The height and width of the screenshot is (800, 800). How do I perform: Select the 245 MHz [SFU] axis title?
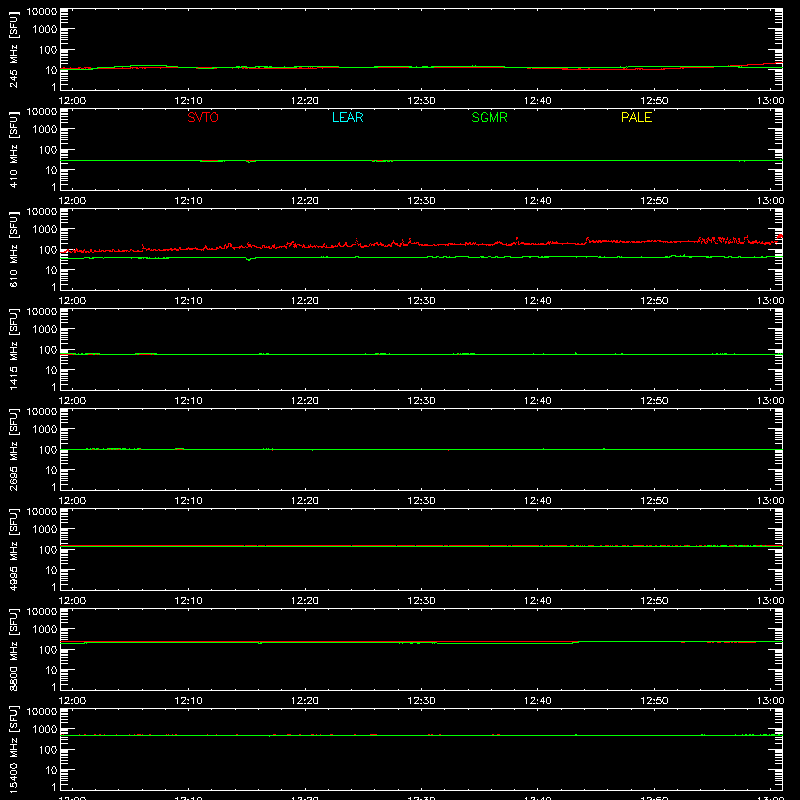[x=14, y=50]
